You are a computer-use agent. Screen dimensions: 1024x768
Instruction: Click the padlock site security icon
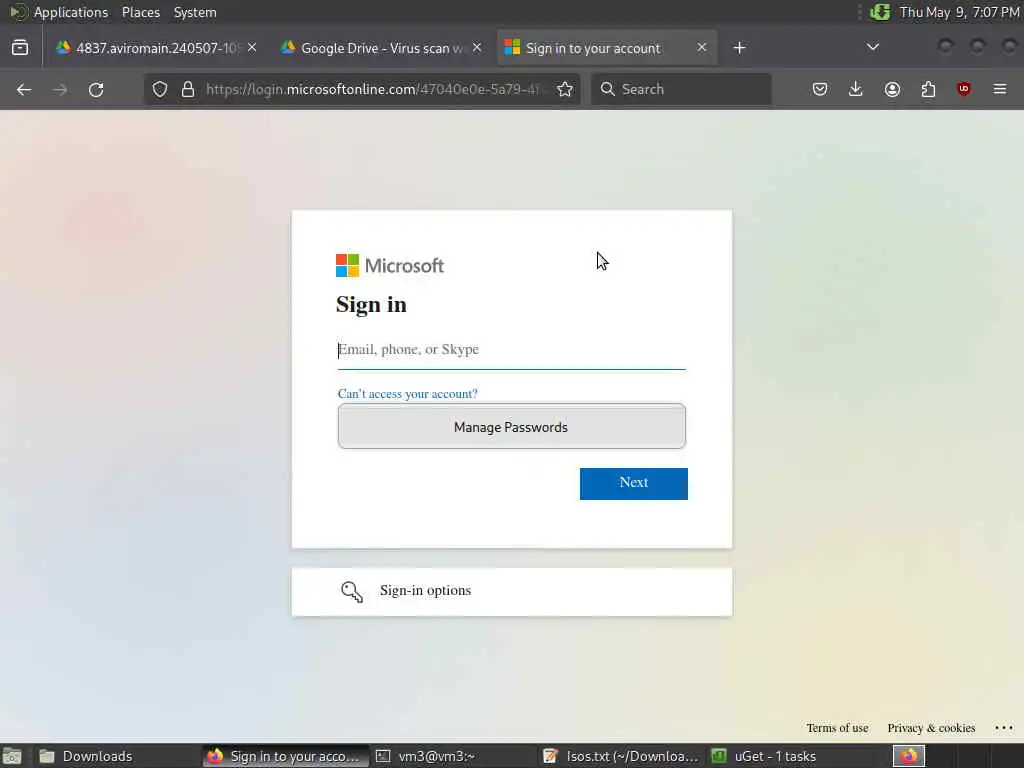(x=188, y=89)
